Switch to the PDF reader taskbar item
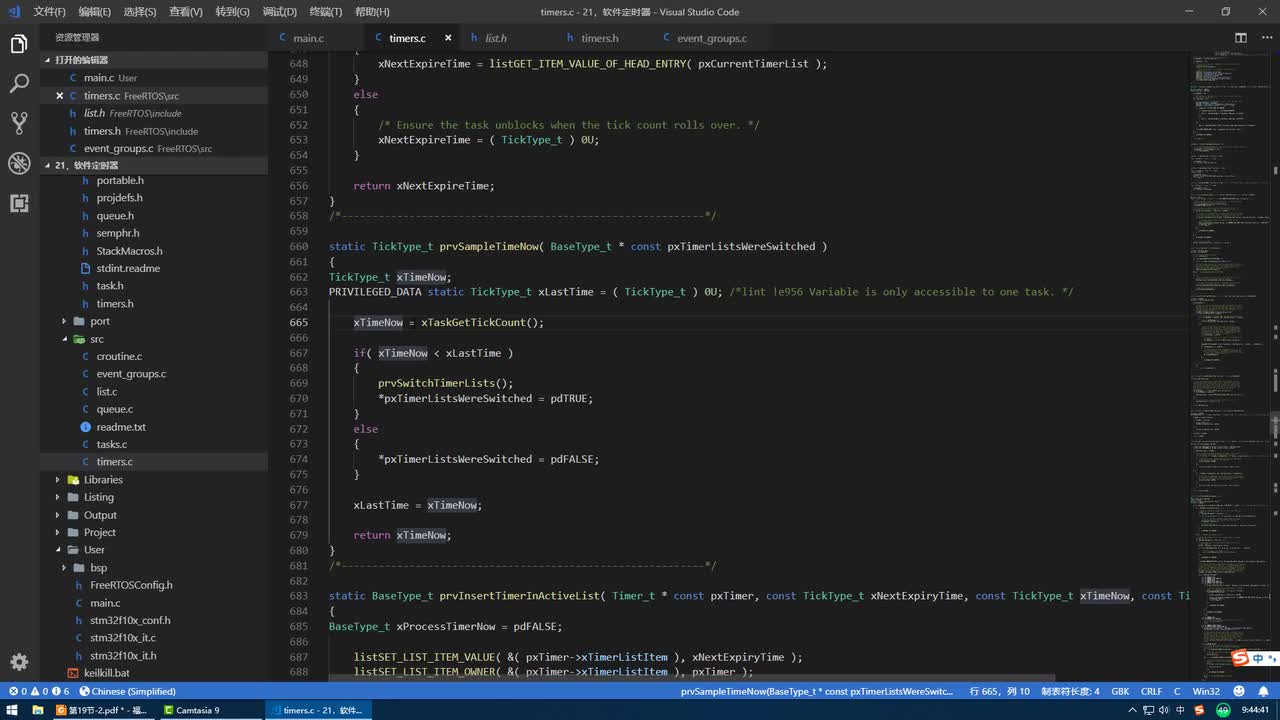 coord(104,710)
